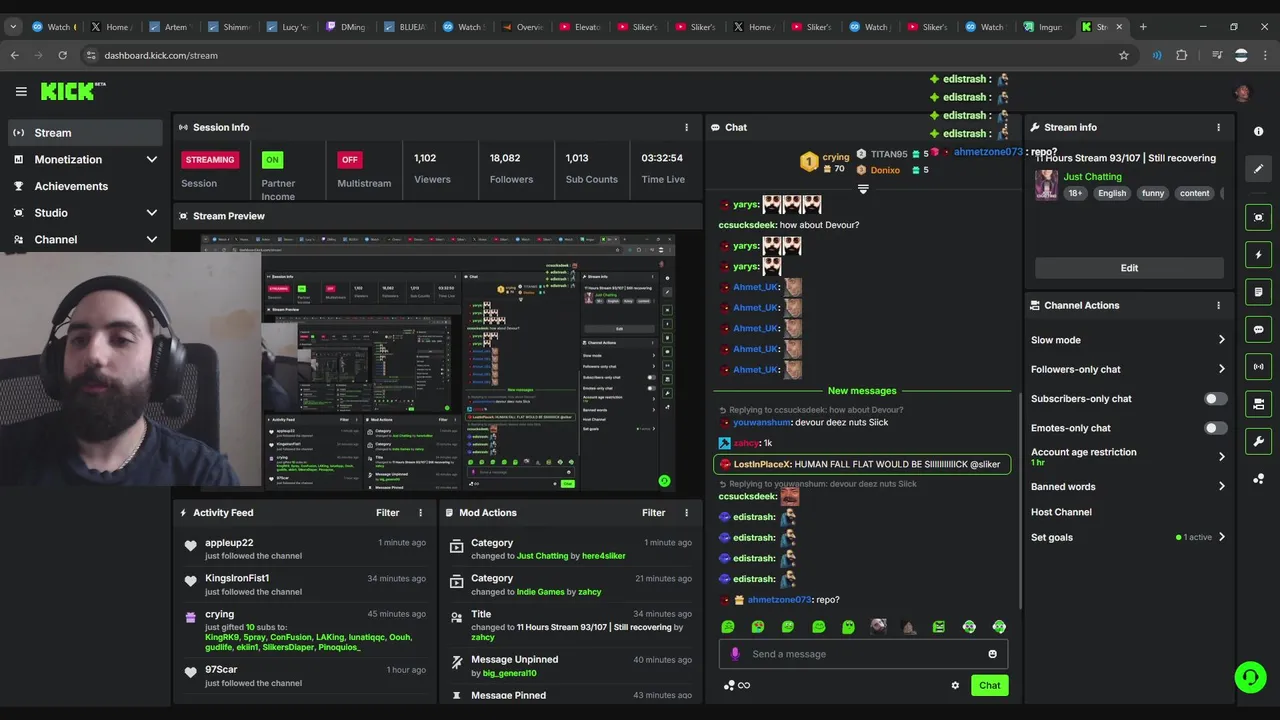Open Set goals chevron

tap(1221, 537)
